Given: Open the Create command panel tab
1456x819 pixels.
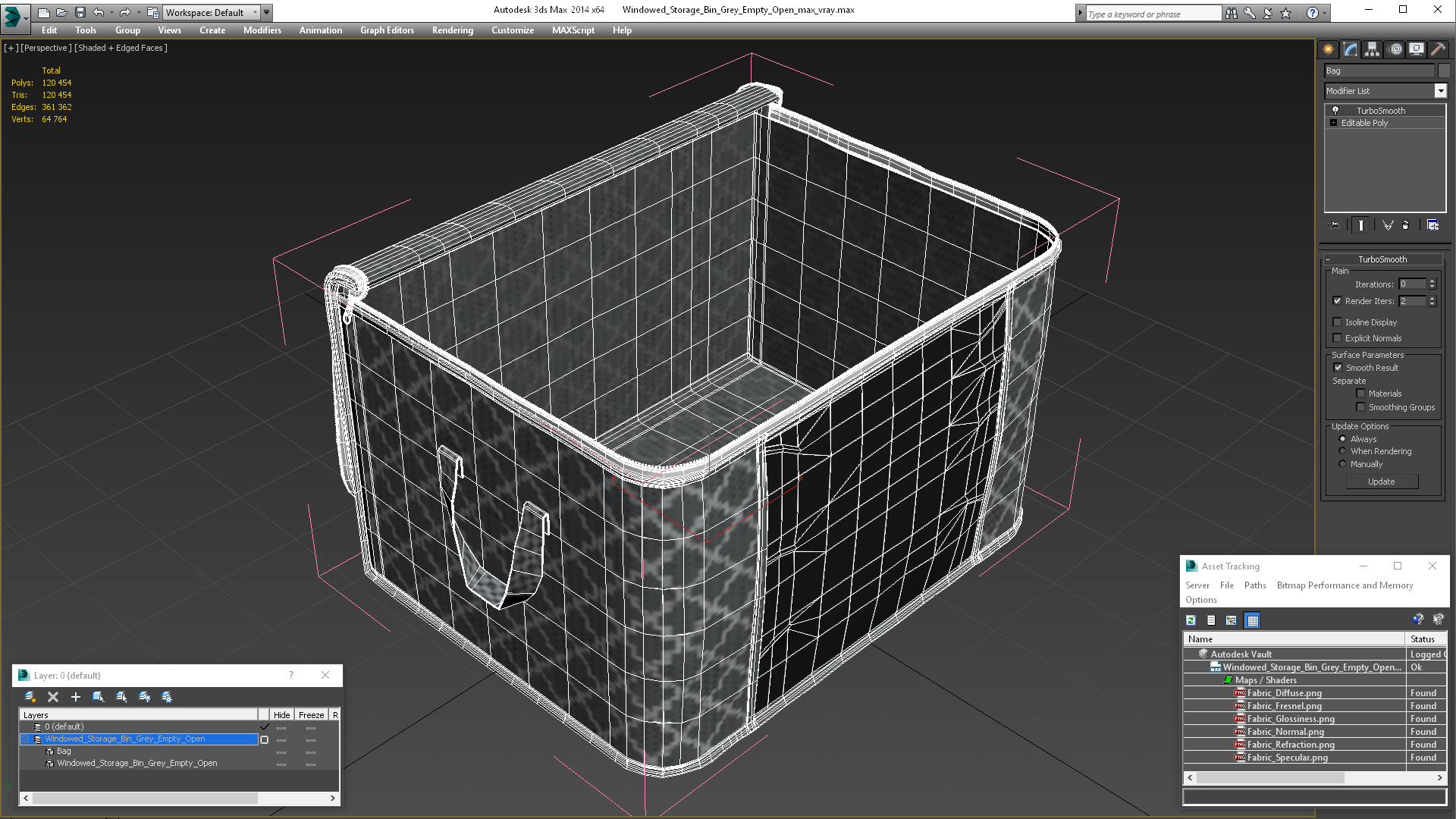Looking at the screenshot, I should click(x=1329, y=49).
